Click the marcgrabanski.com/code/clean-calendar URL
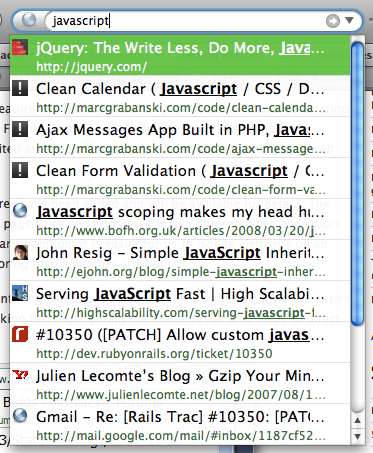Screen dimensions: 373x453 tap(181, 108)
